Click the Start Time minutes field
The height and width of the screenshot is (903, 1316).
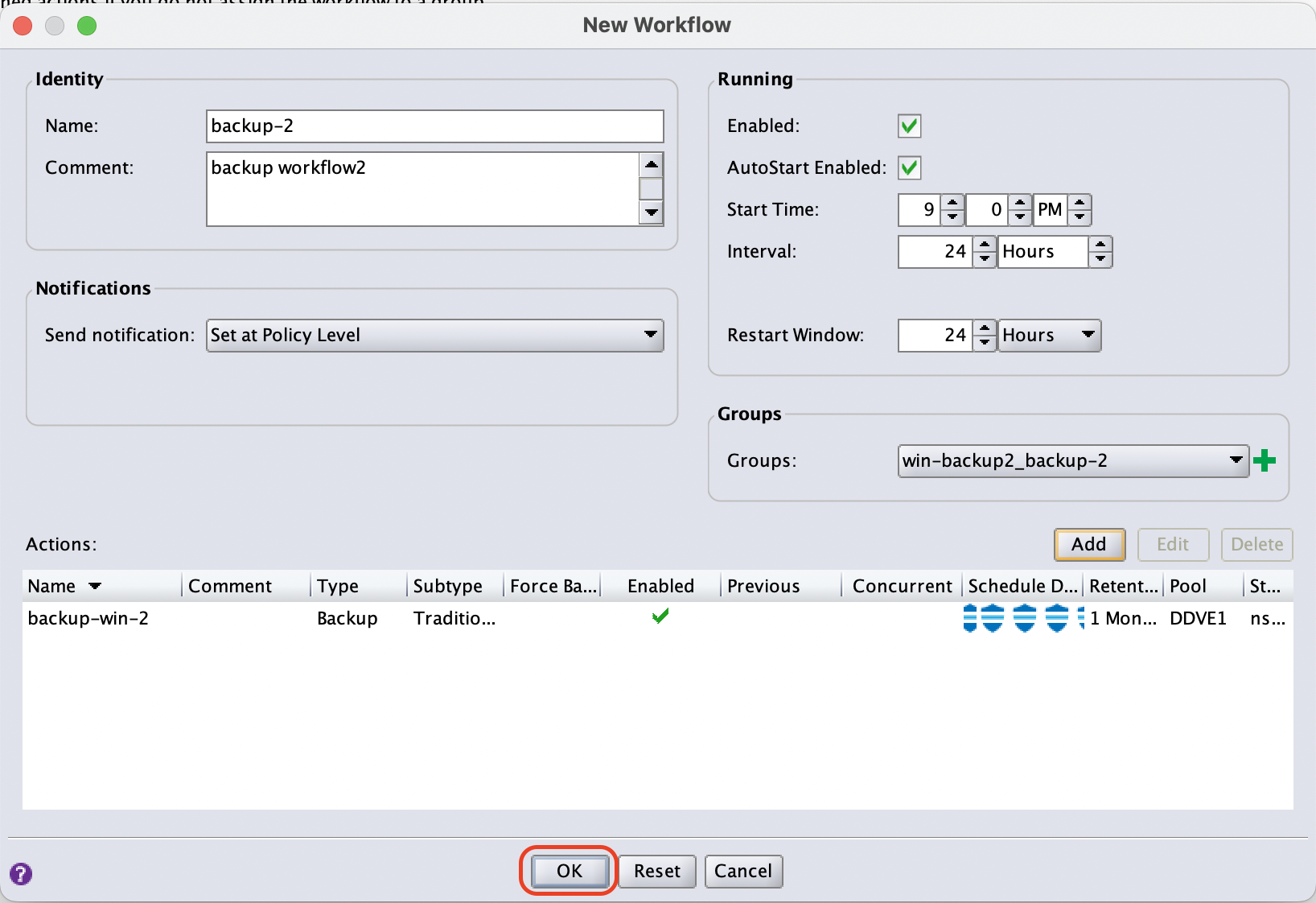(987, 210)
